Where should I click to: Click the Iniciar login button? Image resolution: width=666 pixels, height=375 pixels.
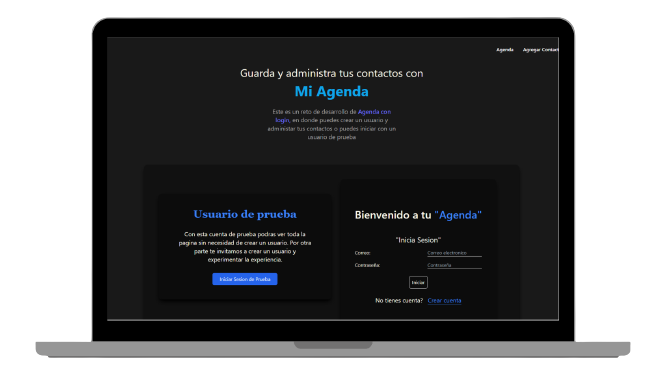point(418,282)
